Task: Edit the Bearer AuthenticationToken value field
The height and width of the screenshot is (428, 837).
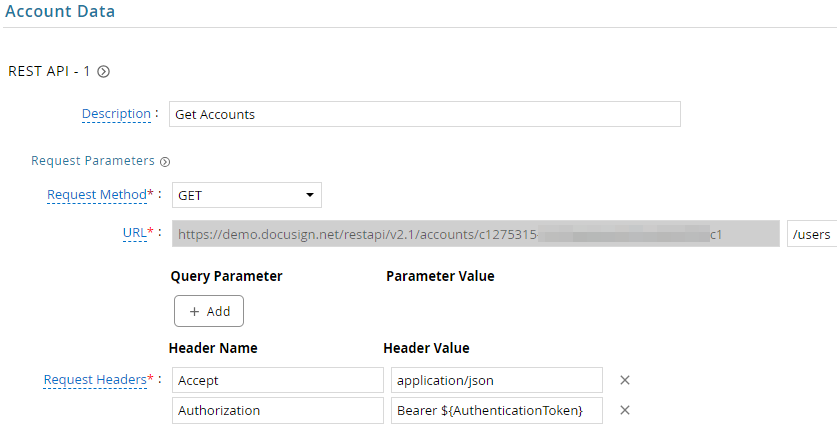Action: click(x=497, y=410)
